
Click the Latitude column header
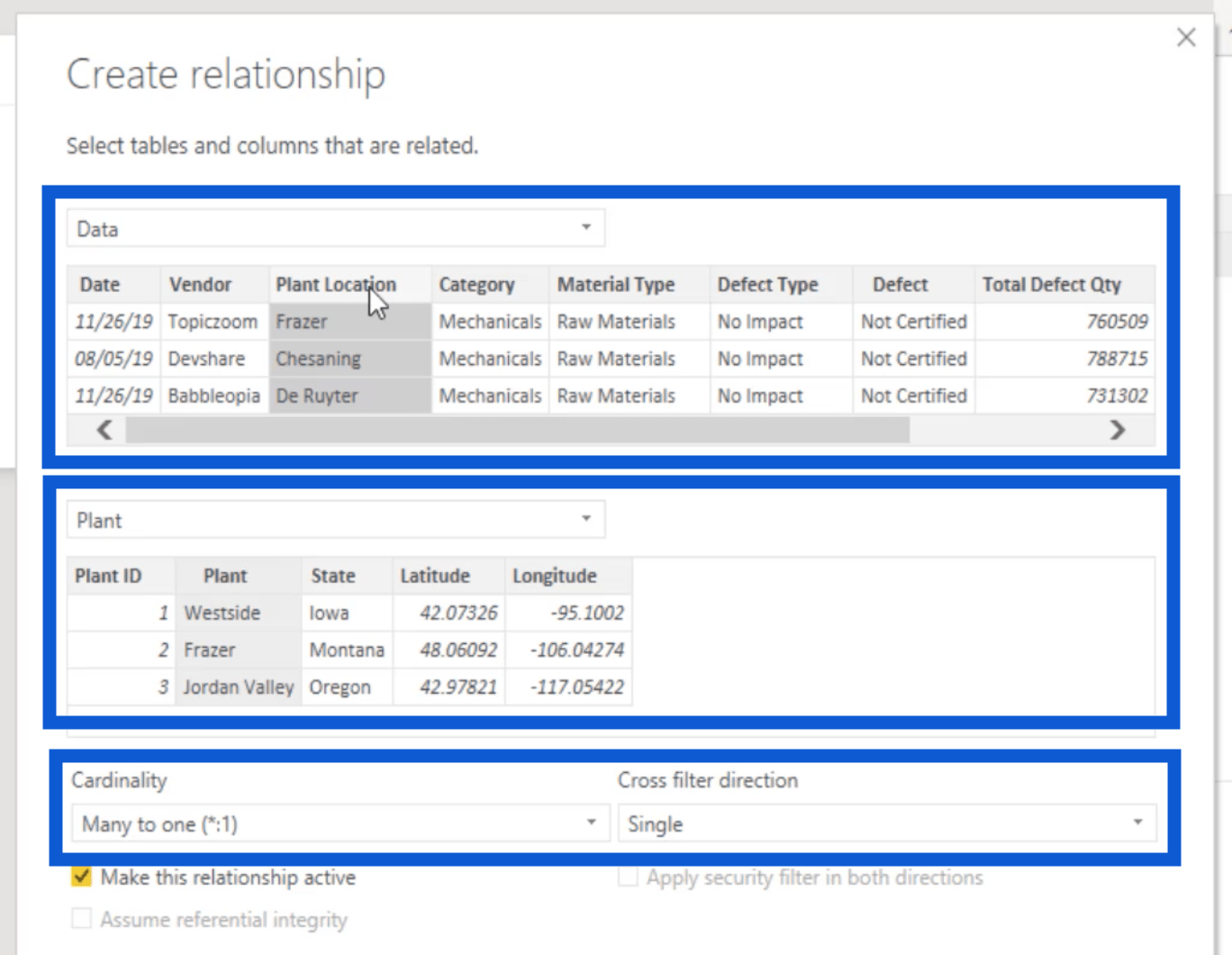[x=435, y=576]
